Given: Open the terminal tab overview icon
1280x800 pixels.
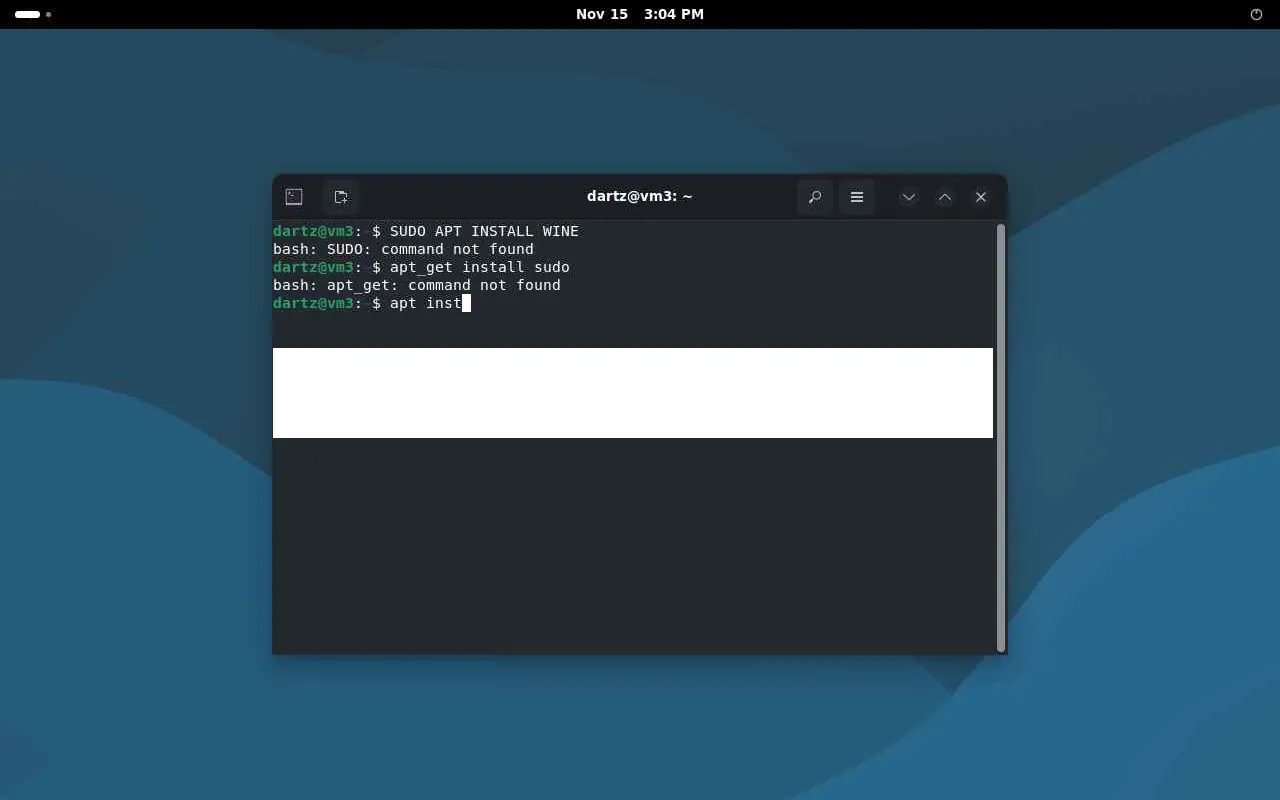Looking at the screenshot, I should coord(294,197).
